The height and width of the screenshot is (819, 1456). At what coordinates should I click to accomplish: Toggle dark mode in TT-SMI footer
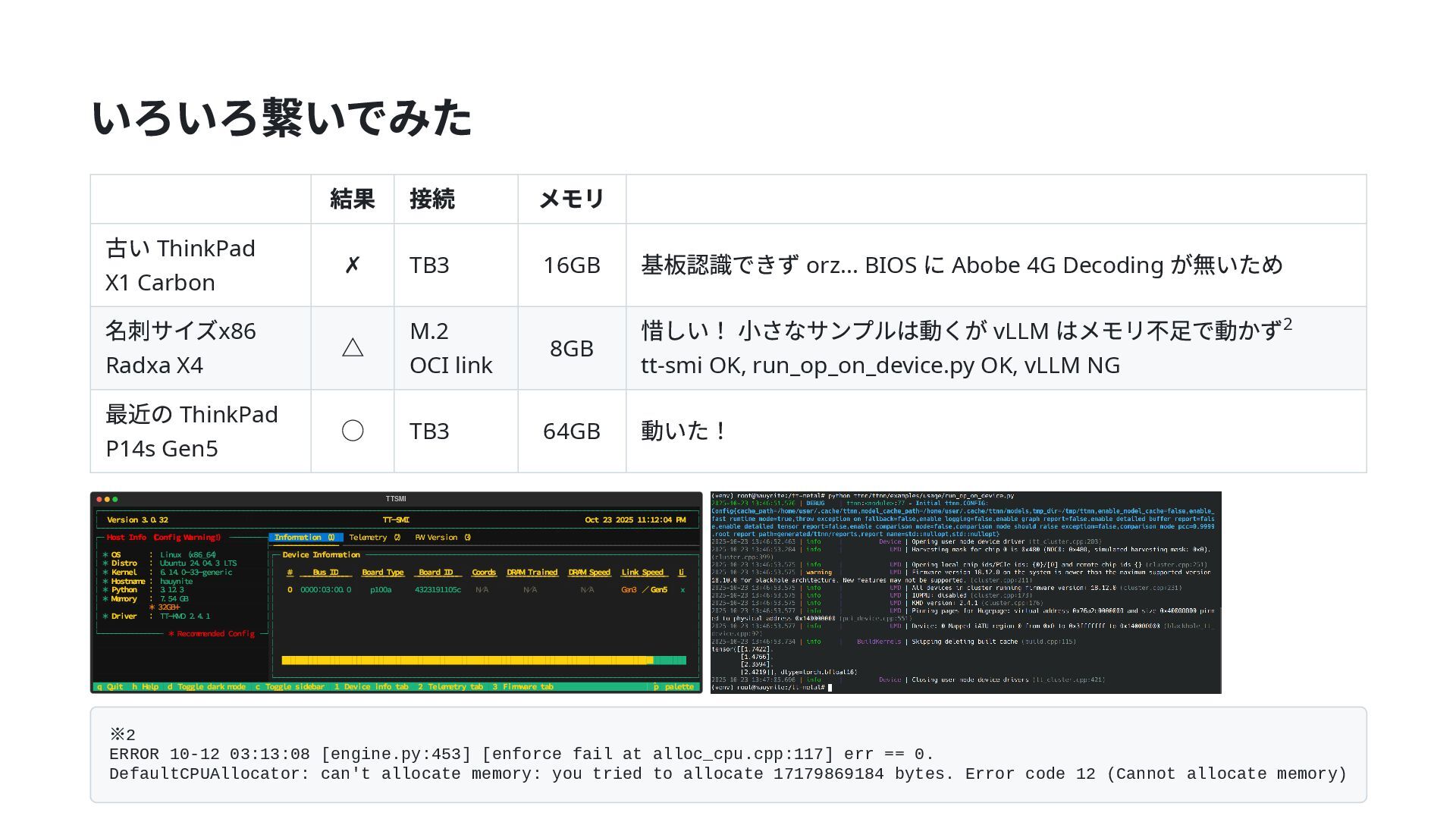tap(206, 686)
